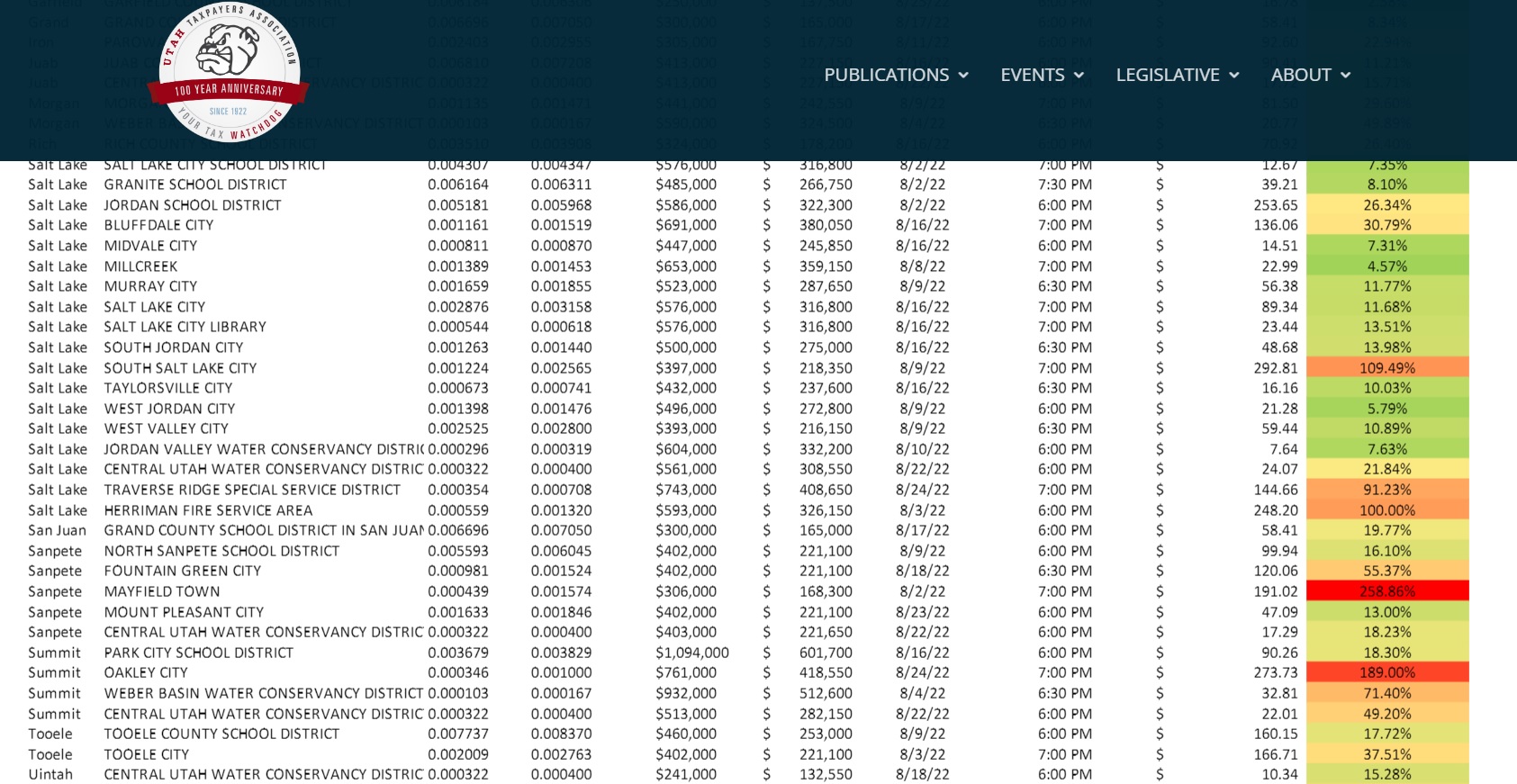
Task: Expand the Legislative dropdown arrow
Action: tap(1234, 76)
